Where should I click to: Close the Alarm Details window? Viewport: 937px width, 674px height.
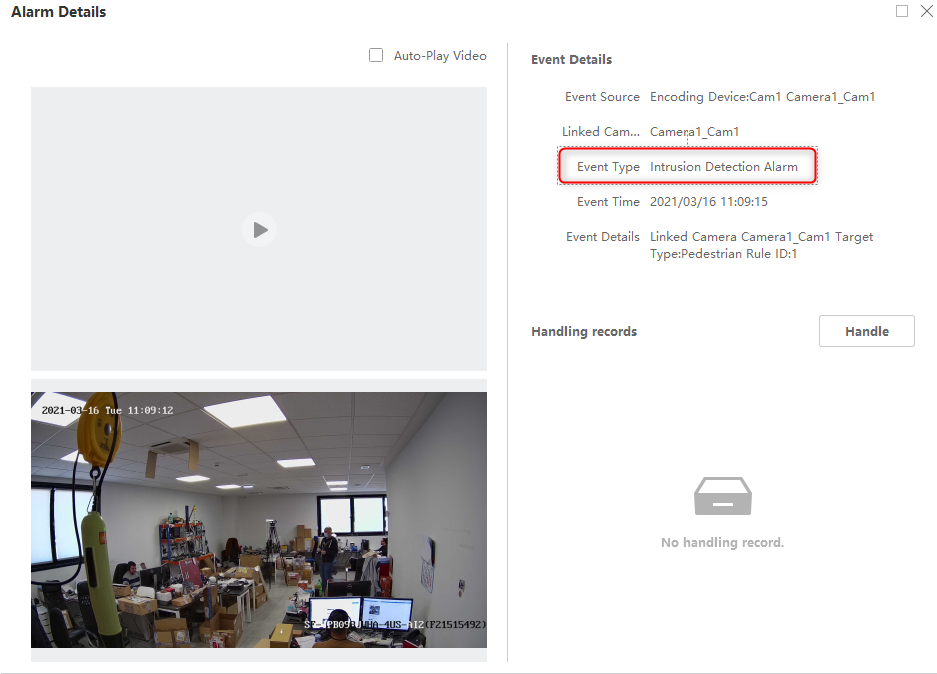[927, 11]
